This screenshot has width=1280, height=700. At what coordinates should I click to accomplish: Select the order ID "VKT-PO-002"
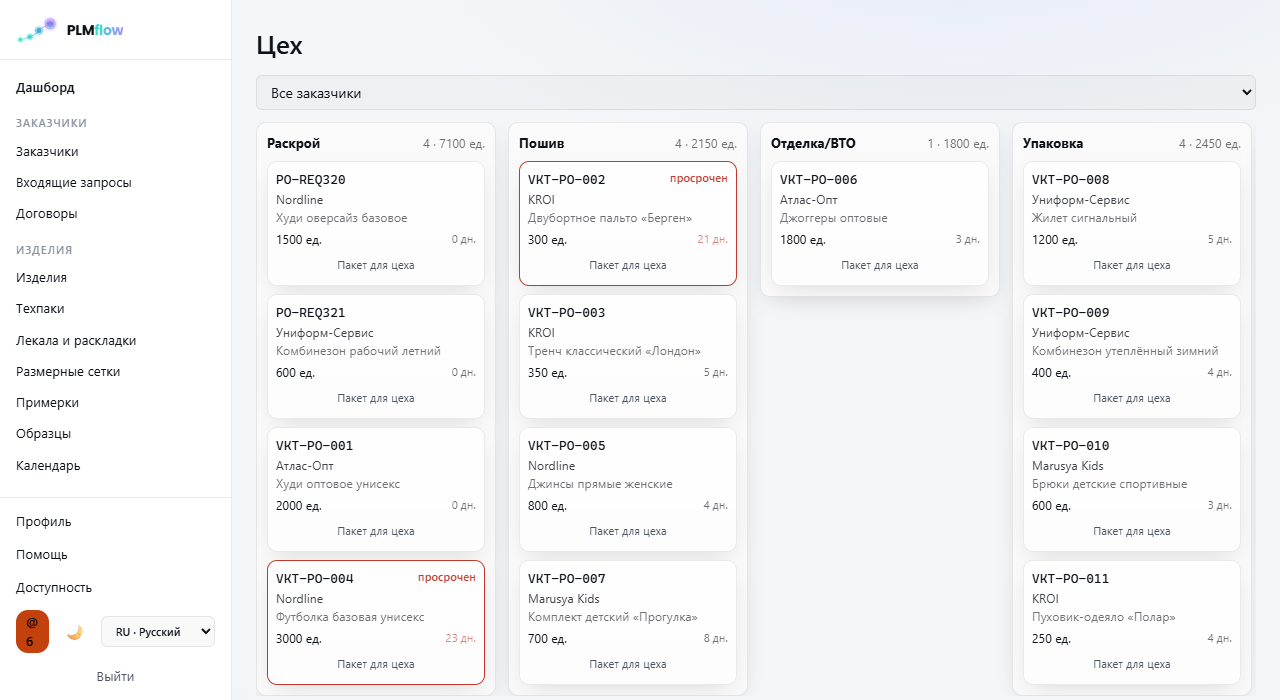(x=567, y=180)
